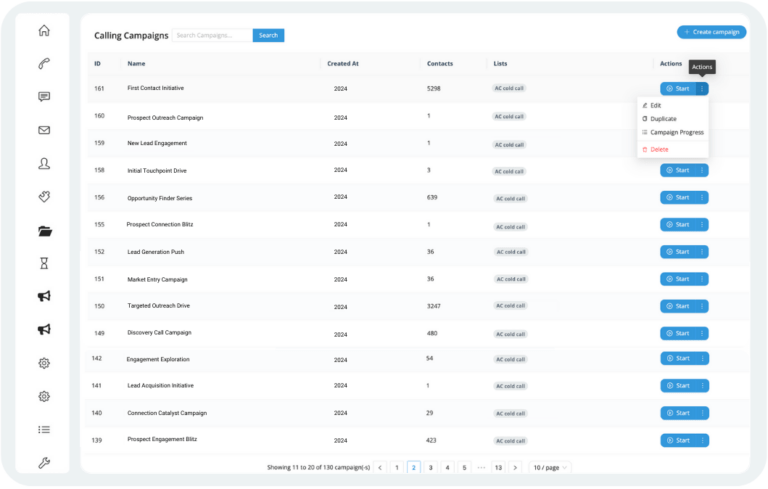Open the chat messages sidebar icon

point(44,97)
